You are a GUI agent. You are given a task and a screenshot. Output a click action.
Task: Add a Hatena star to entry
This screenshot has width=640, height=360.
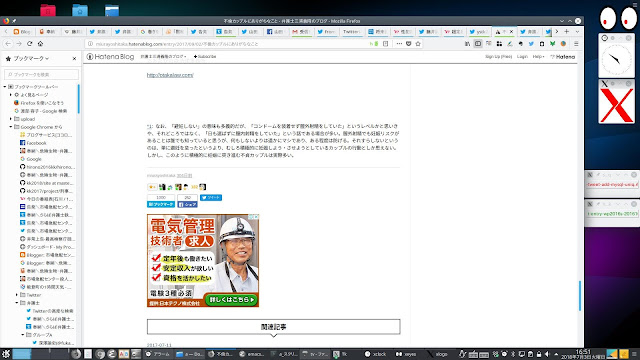pos(152,187)
